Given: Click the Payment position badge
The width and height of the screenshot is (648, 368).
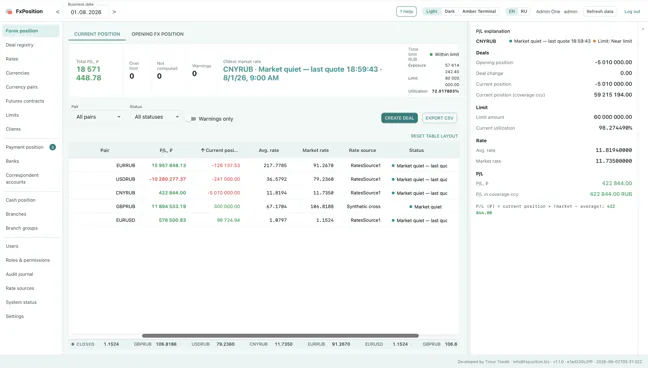Looking at the screenshot, I should [52, 147].
